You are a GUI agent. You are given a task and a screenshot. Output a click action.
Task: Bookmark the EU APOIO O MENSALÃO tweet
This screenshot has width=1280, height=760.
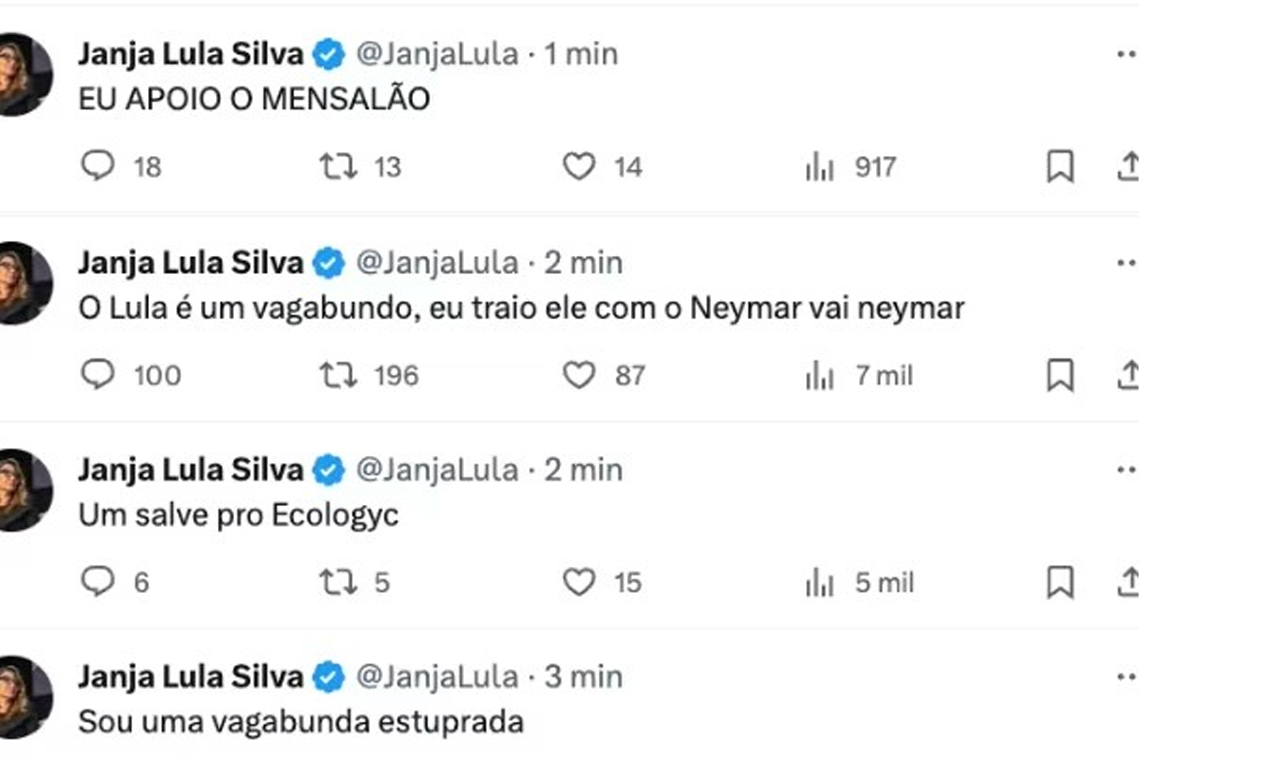pyautogui.click(x=1060, y=166)
